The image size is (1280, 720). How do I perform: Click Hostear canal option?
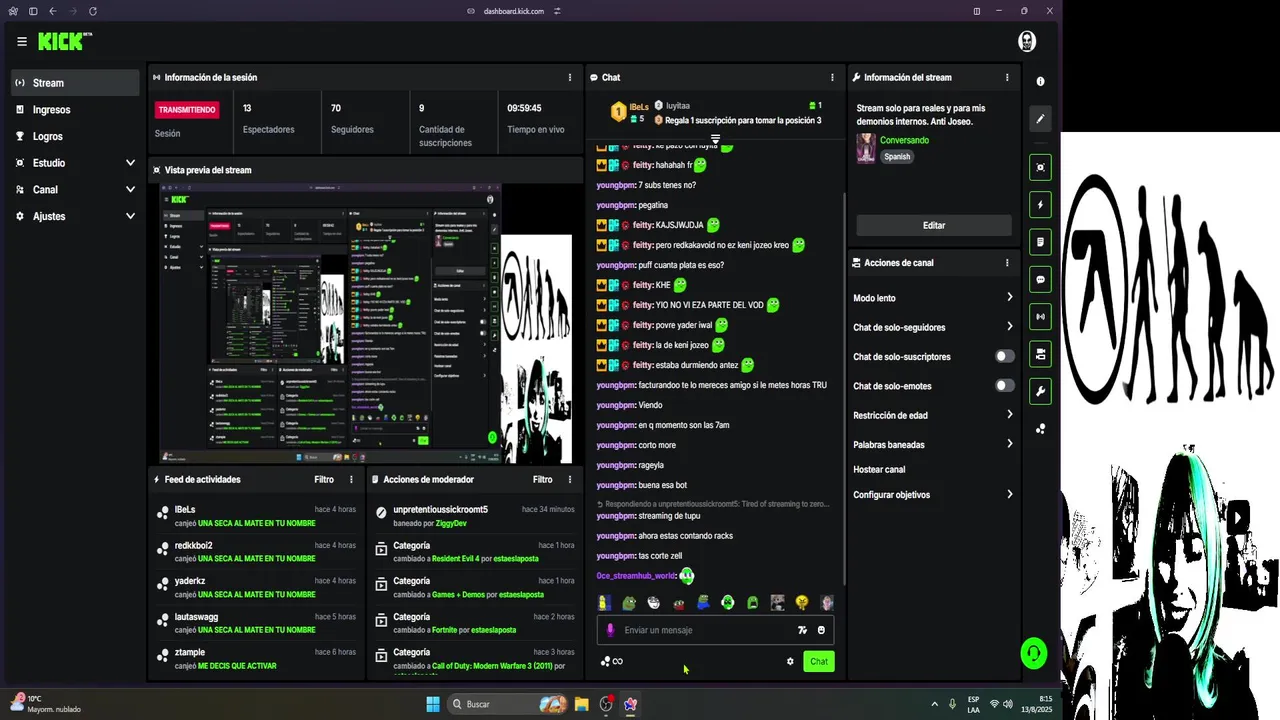879,469
